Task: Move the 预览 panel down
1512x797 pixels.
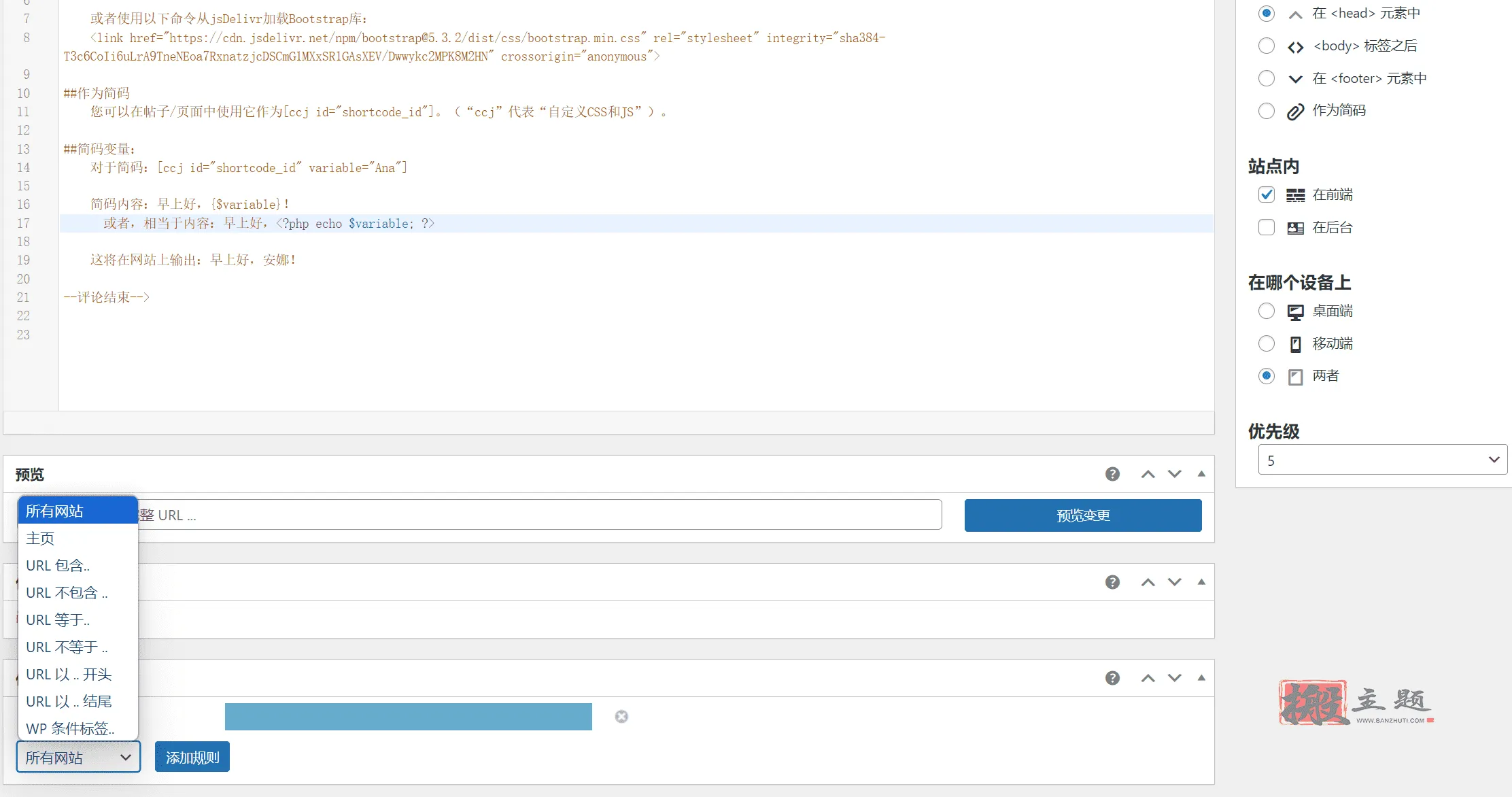Action: 1174,474
